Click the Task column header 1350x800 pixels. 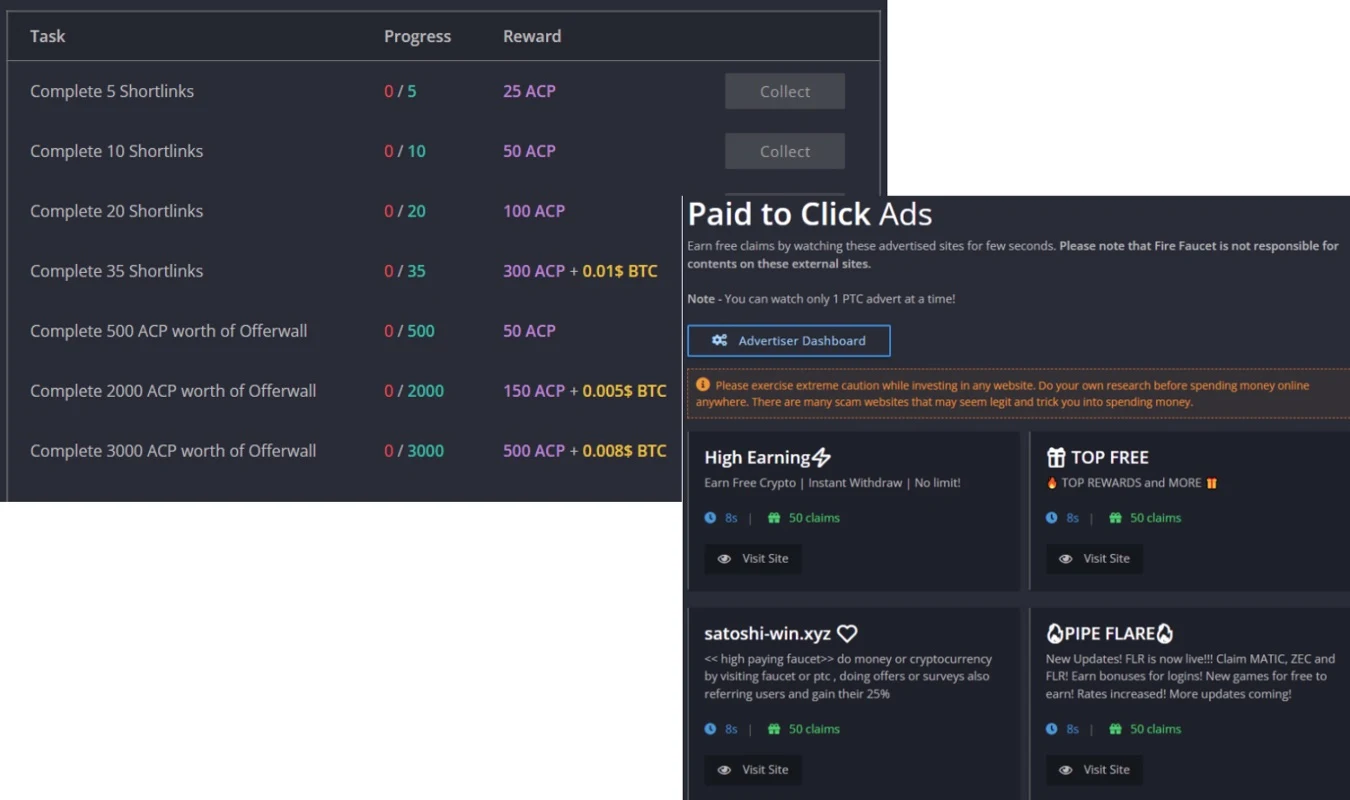tap(47, 36)
